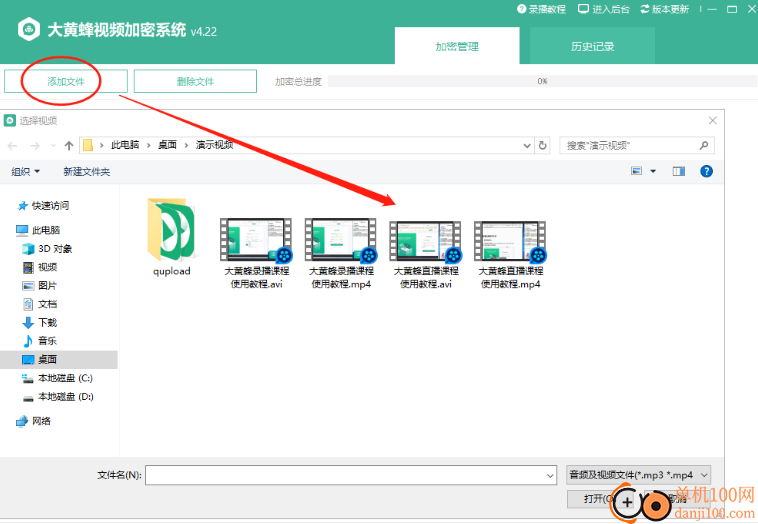Open 本地磁盘 (C:) in the sidebar

58,378
